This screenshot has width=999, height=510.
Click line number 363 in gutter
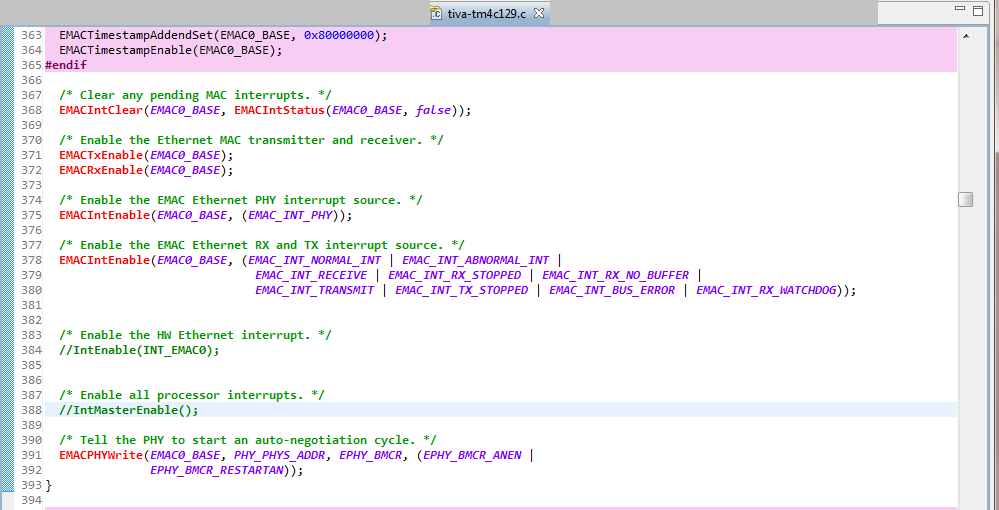pos(31,35)
